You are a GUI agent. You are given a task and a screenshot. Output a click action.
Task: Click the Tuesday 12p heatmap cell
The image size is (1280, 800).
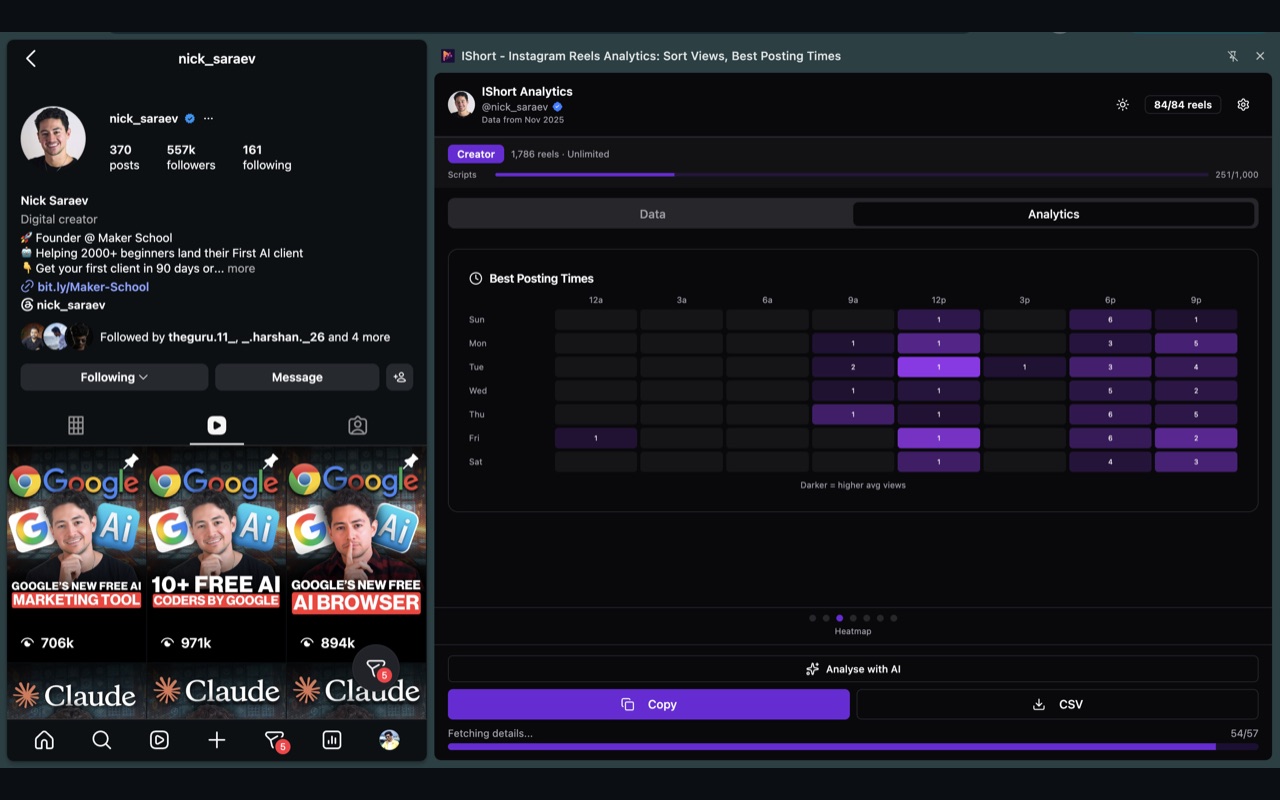click(x=939, y=367)
